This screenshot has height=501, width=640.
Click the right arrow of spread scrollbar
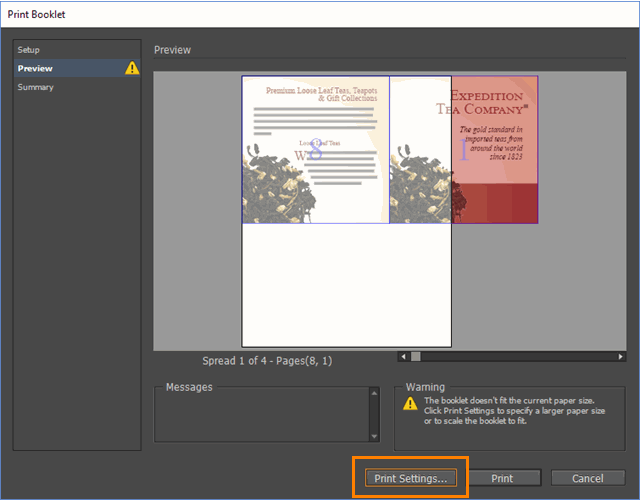620,356
